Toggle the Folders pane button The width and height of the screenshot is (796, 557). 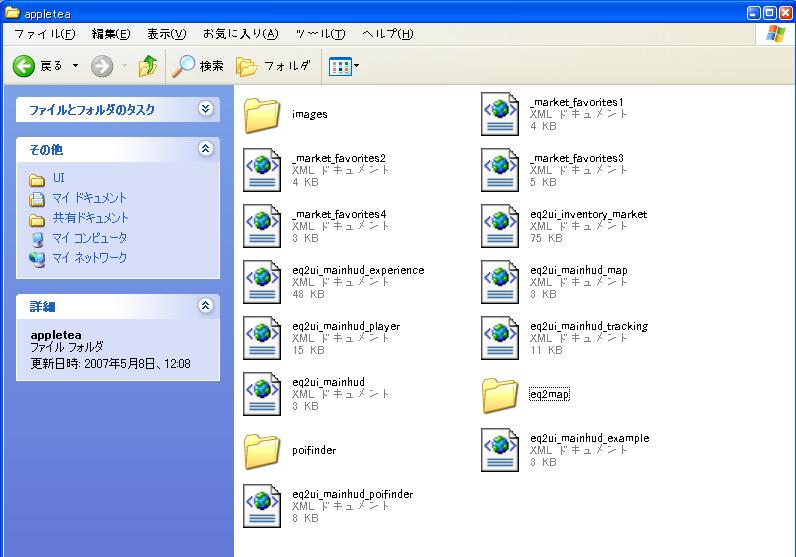tap(273, 66)
